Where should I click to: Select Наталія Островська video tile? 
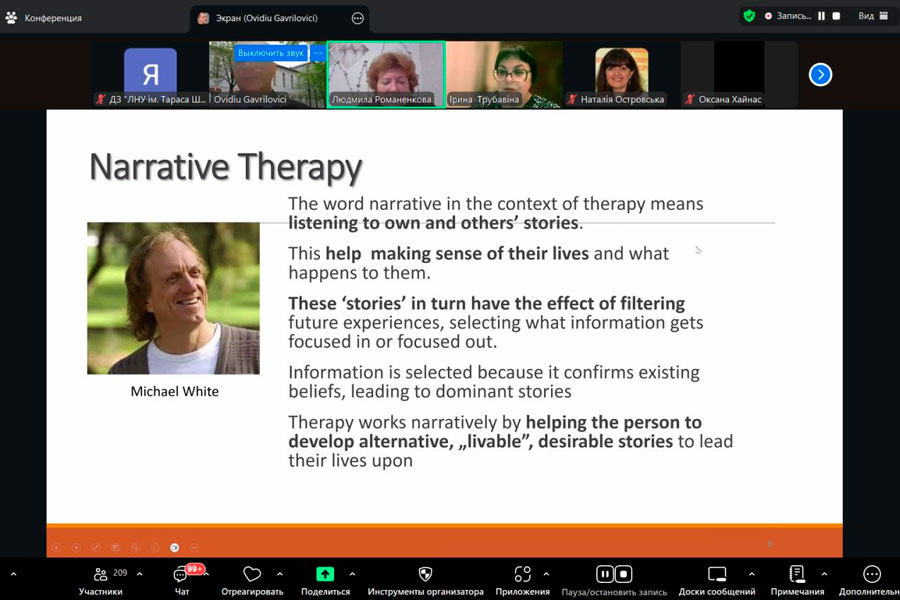622,74
